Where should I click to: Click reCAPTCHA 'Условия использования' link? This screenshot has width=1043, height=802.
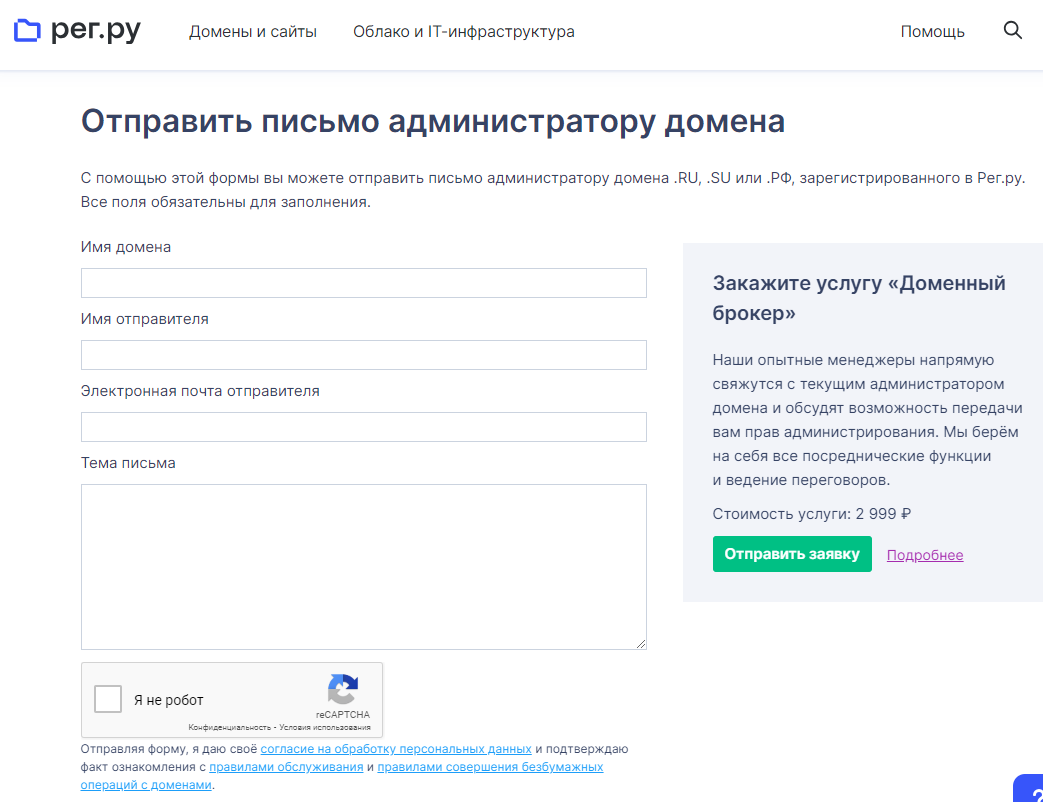pyautogui.click(x=325, y=728)
